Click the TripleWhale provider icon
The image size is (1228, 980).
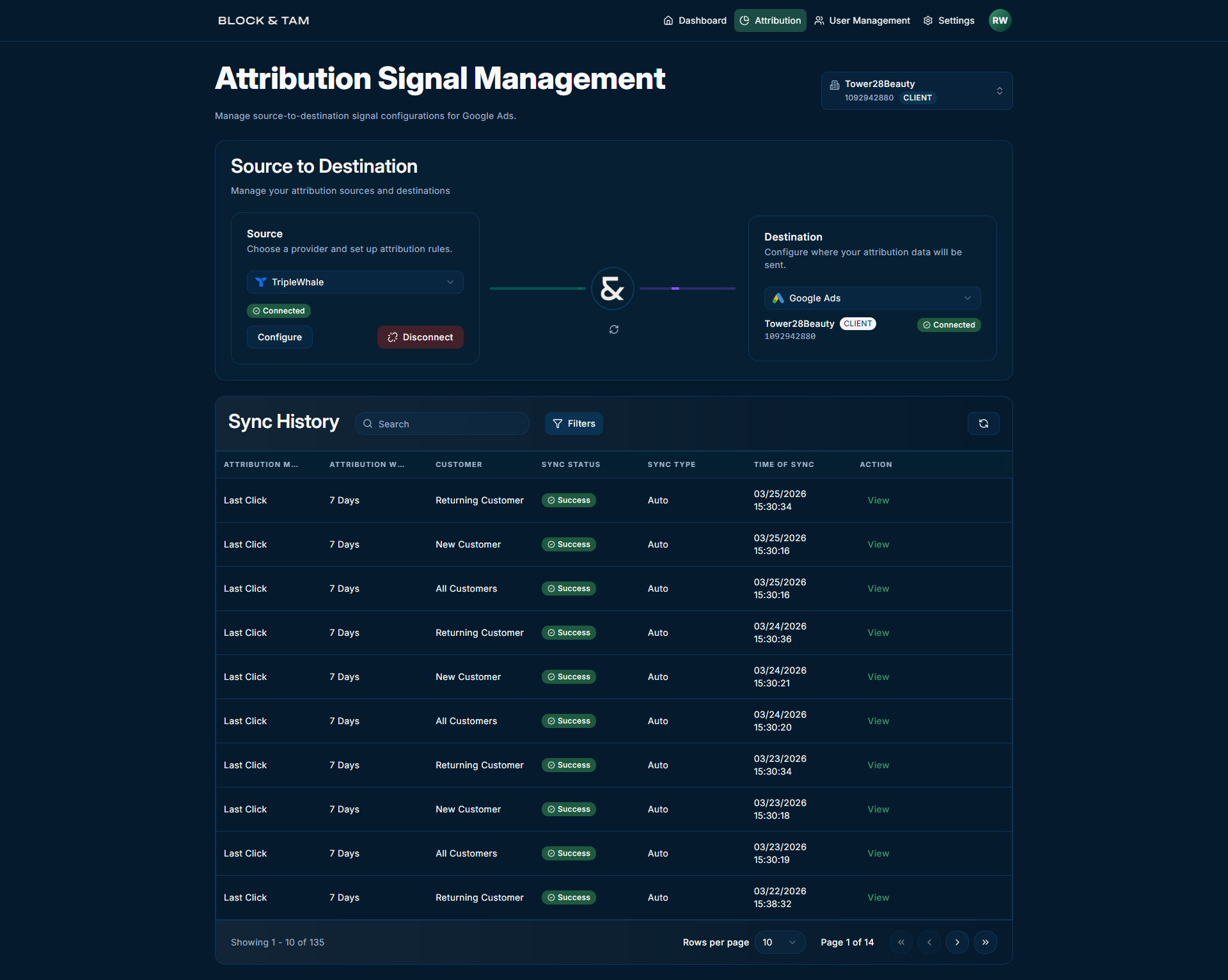260,281
